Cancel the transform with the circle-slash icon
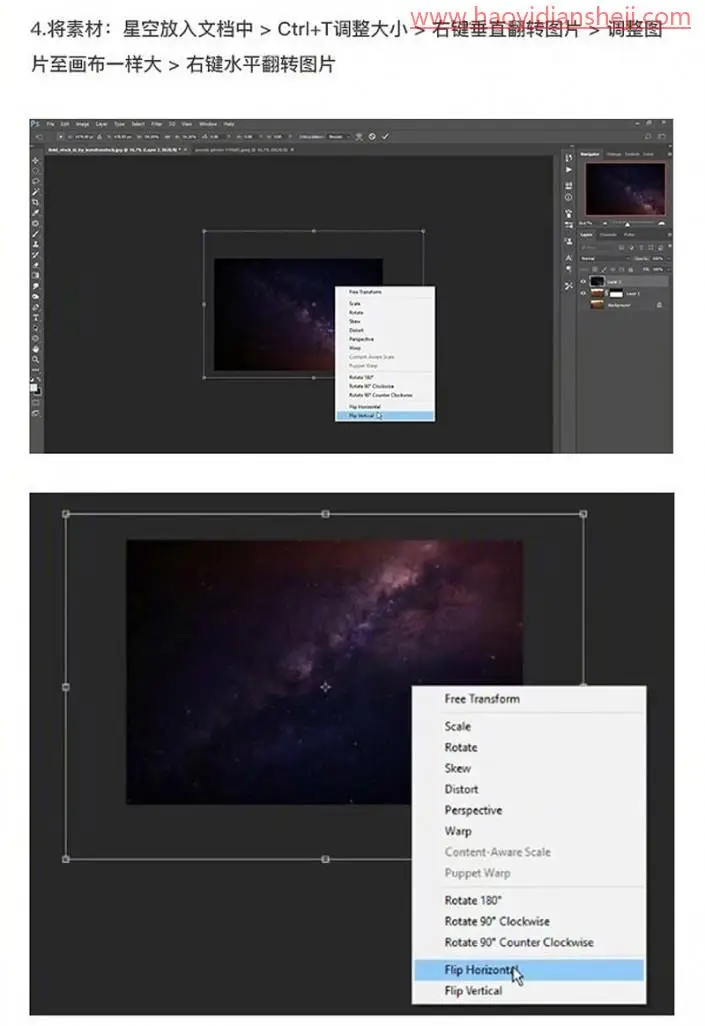This screenshot has height=1026, width=705. click(x=372, y=136)
